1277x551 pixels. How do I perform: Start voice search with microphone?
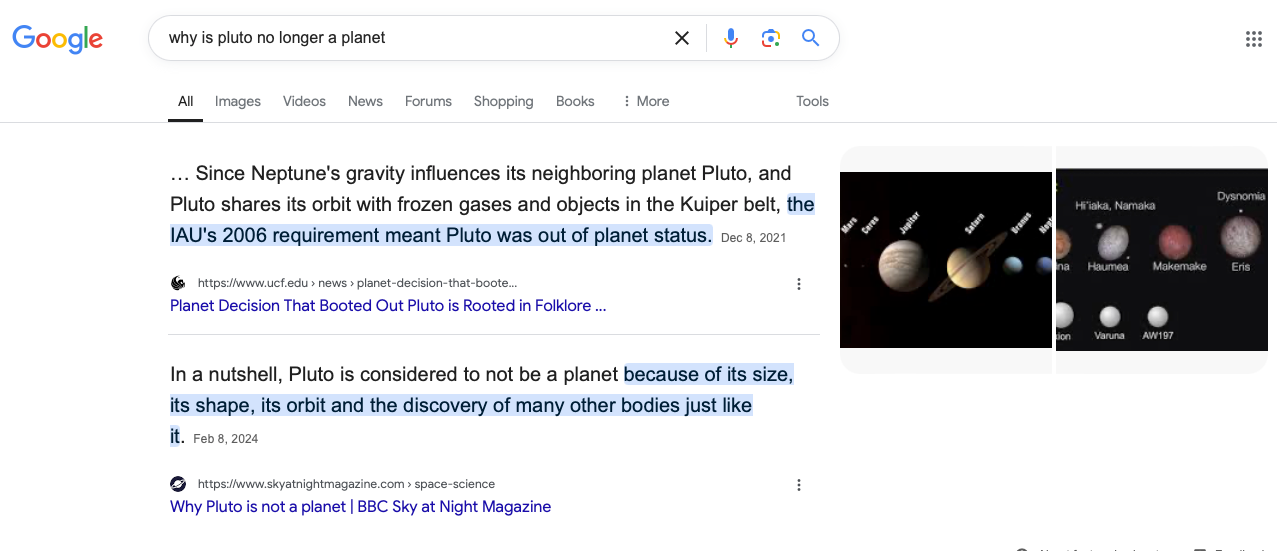tap(731, 38)
